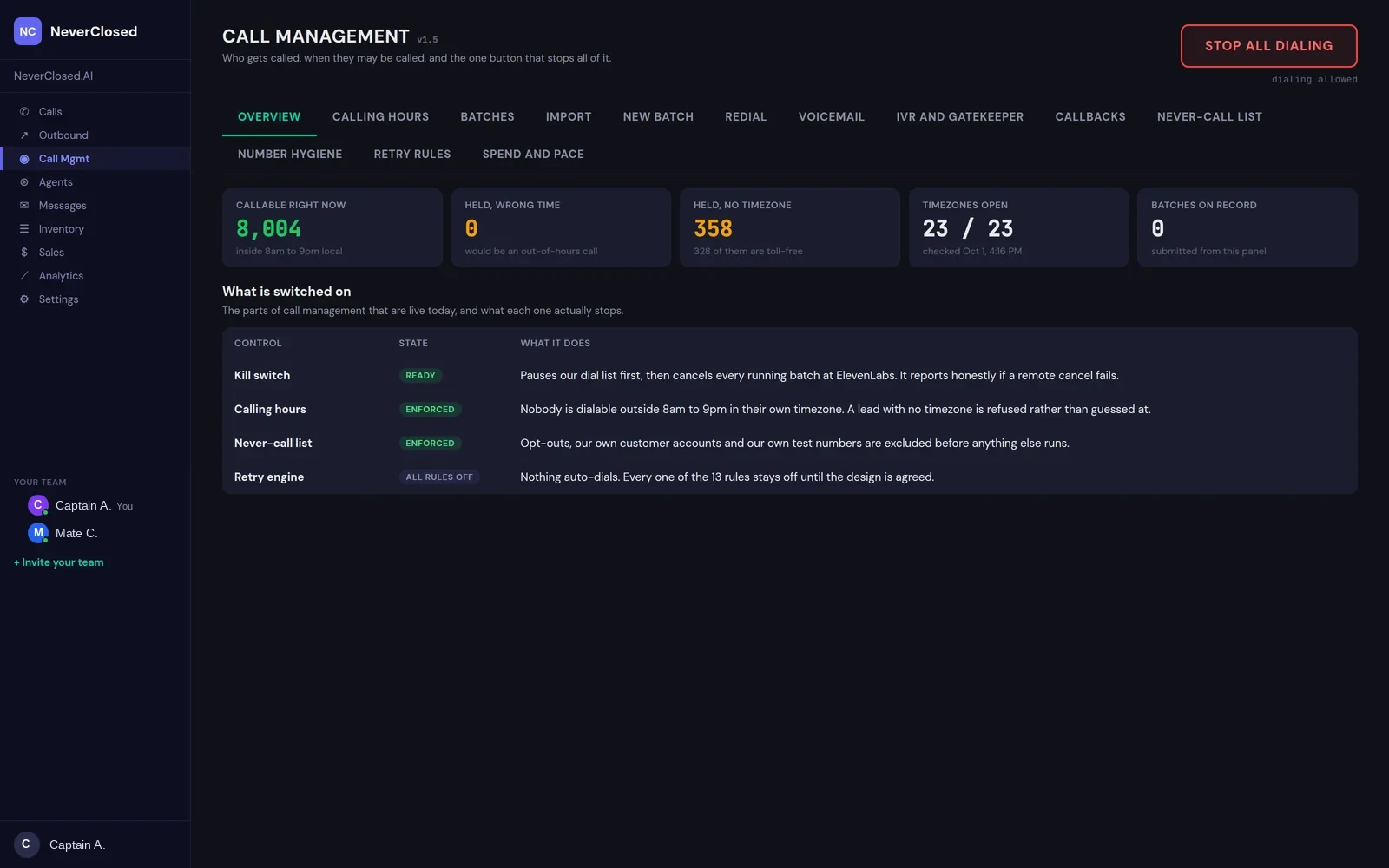Open IVR and Gatekeeper tab
The image size is (1389, 868).
(x=960, y=117)
